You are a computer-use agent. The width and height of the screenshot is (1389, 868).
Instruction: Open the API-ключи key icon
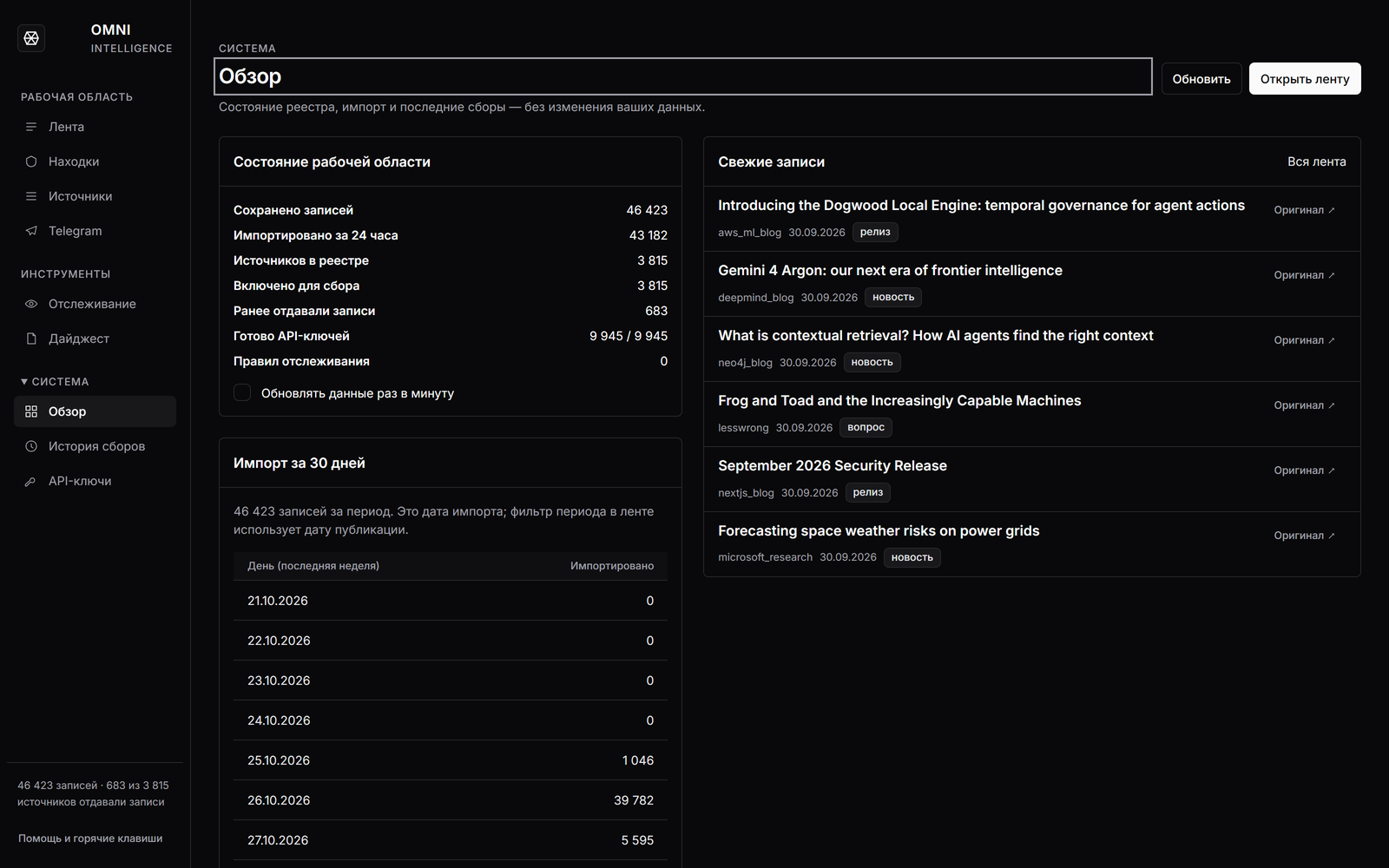(31, 481)
